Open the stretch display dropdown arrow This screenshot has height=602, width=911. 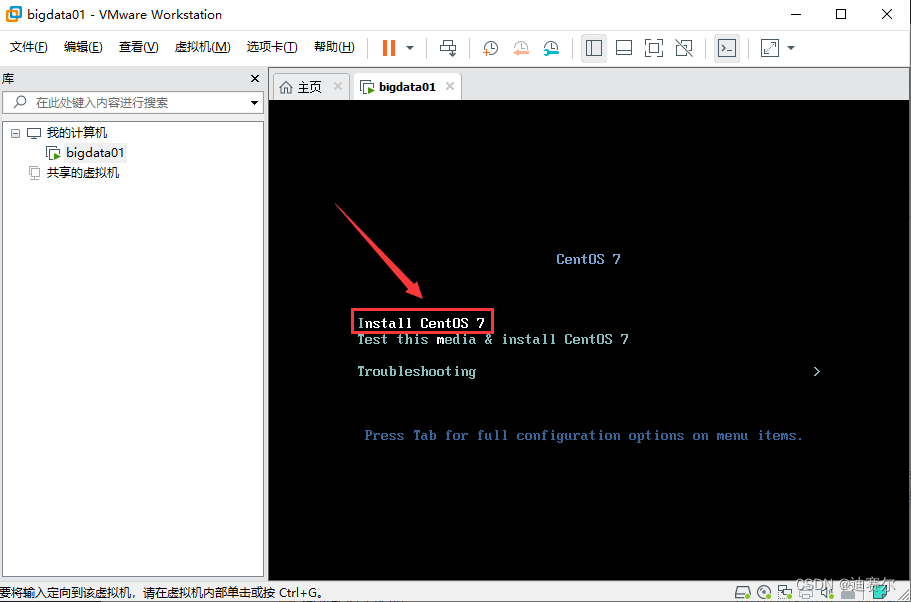tap(791, 48)
